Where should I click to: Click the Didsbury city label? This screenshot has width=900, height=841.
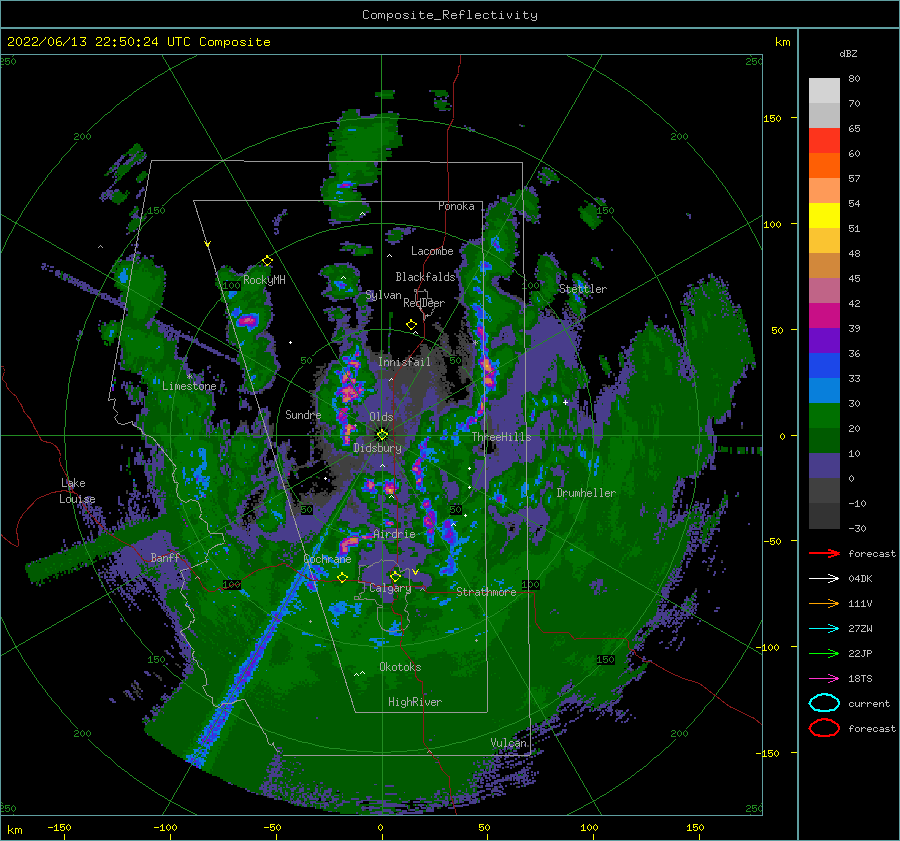click(x=378, y=448)
